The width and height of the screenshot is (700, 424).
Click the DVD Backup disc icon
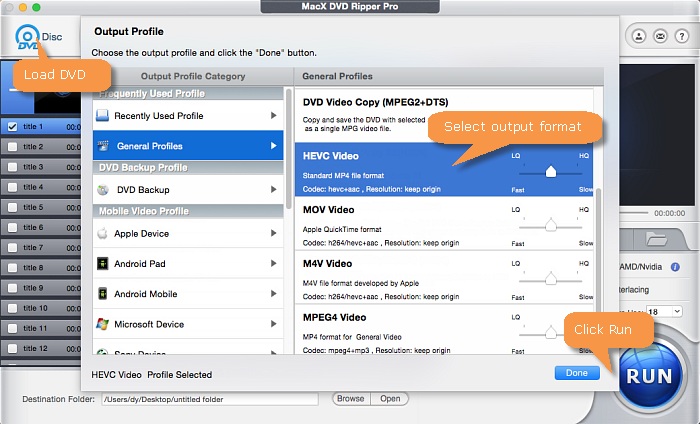click(103, 190)
